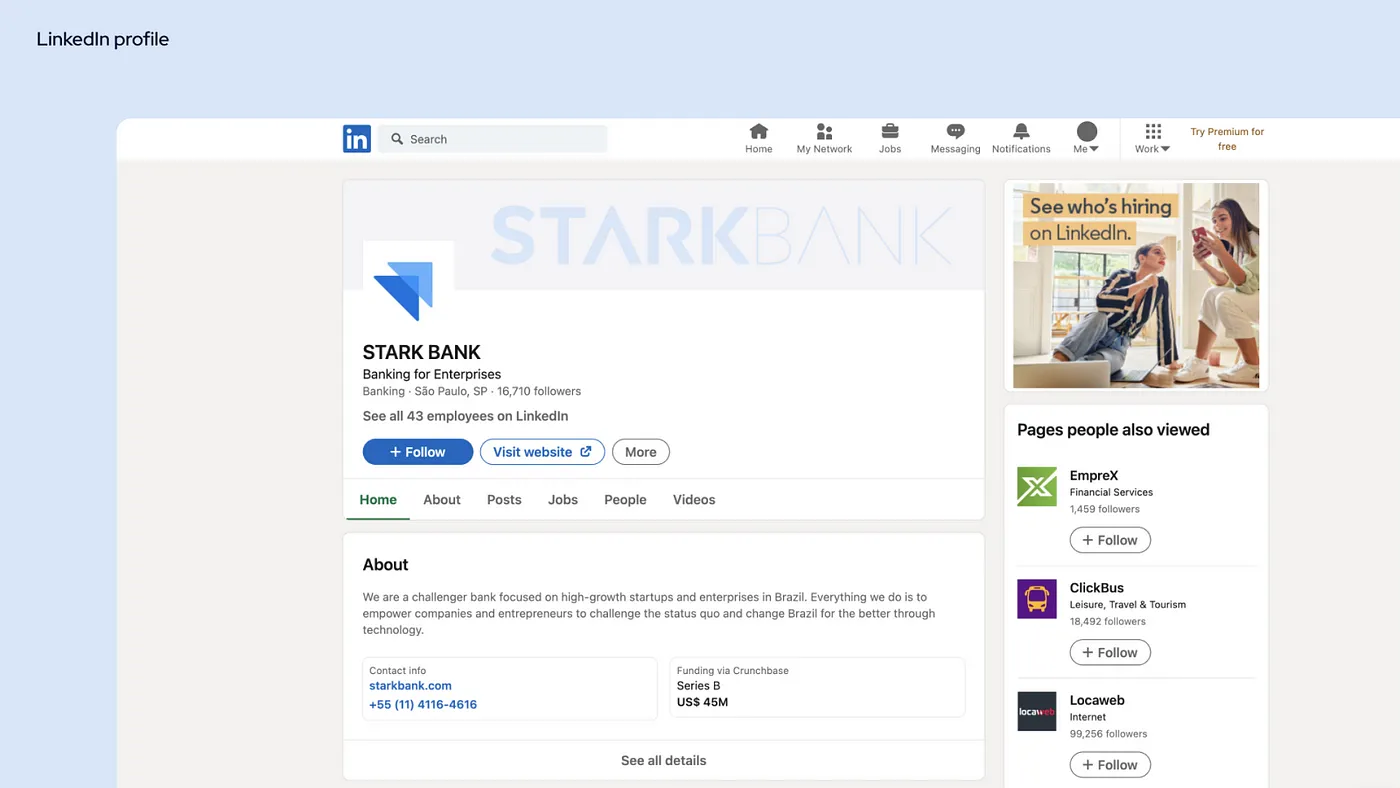The image size is (1400, 788).
Task: Open My Network icon
Action: click(x=824, y=132)
